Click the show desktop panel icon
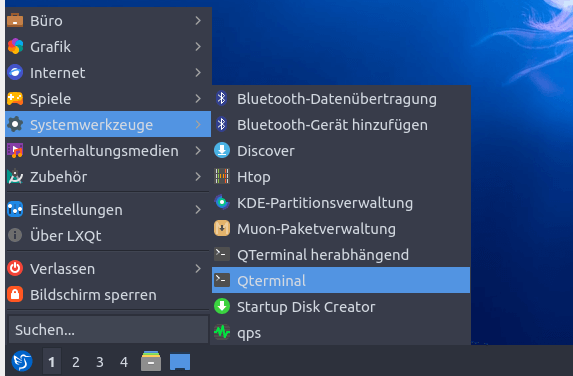The image size is (573, 376). pos(180,362)
